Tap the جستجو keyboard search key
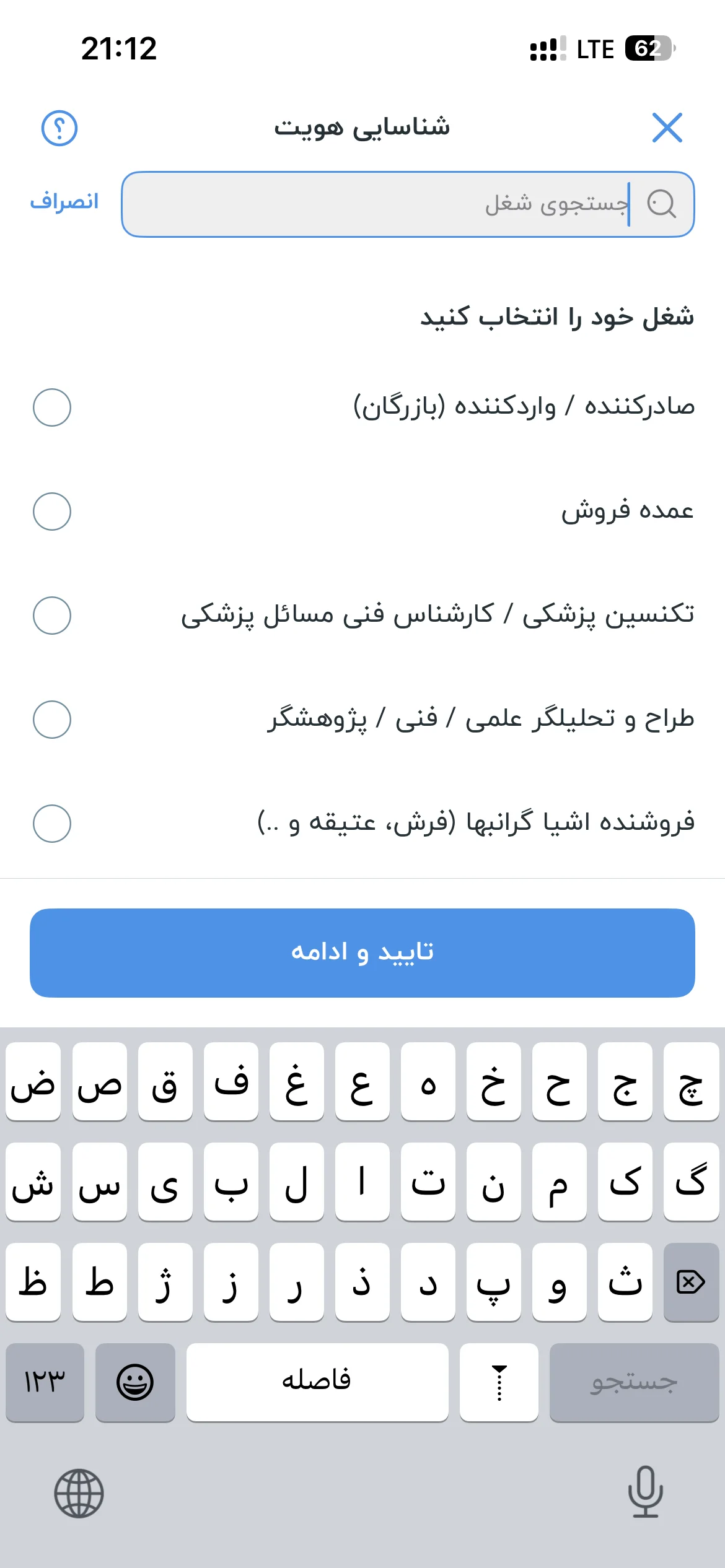Screen dimensions: 725x1568 tap(634, 1382)
